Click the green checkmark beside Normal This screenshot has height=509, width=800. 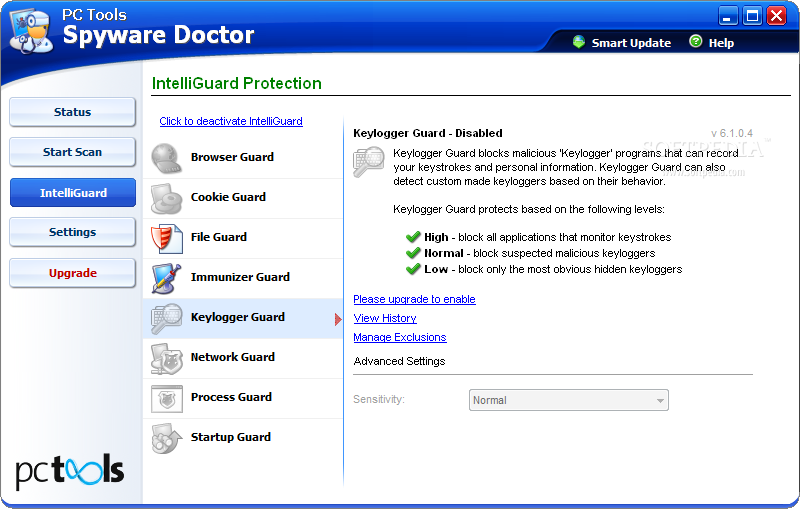[x=413, y=252]
